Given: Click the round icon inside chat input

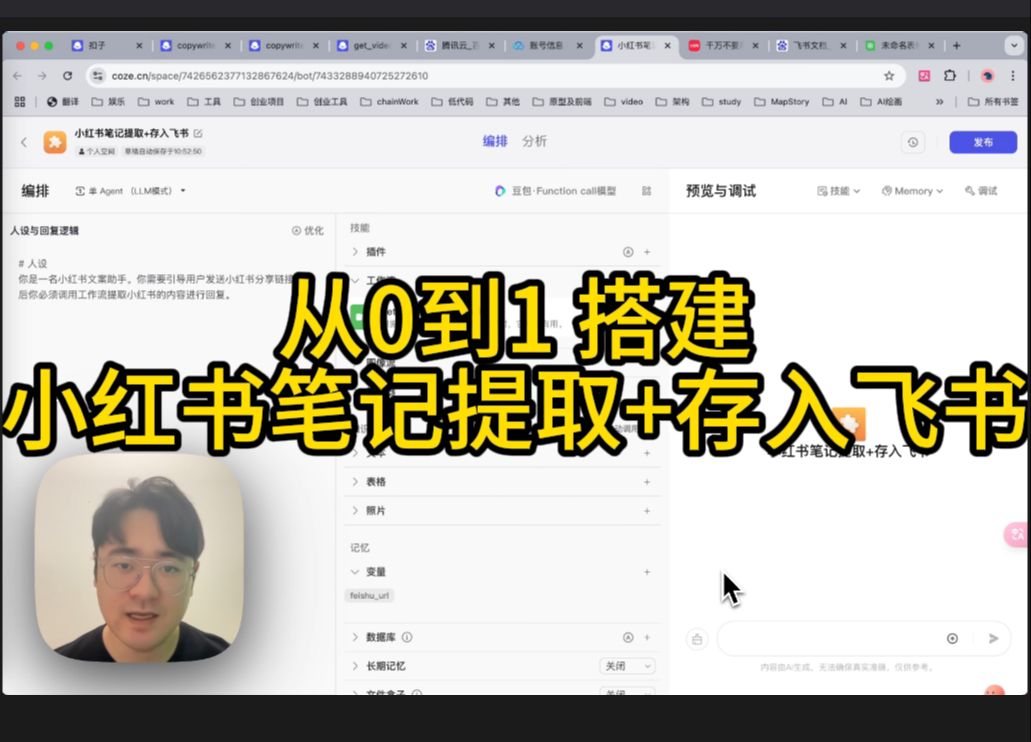Looking at the screenshot, I should point(952,638).
